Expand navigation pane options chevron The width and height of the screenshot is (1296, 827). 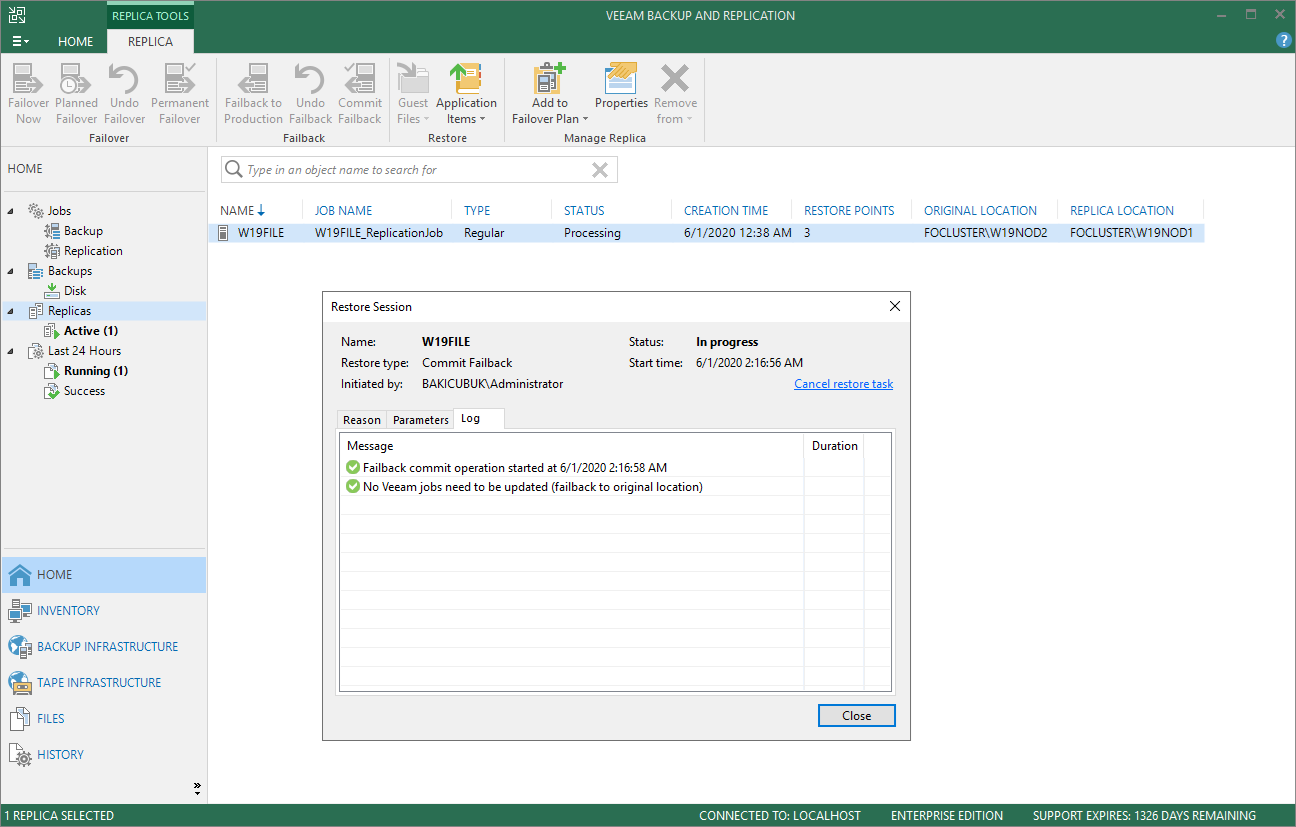click(x=197, y=788)
